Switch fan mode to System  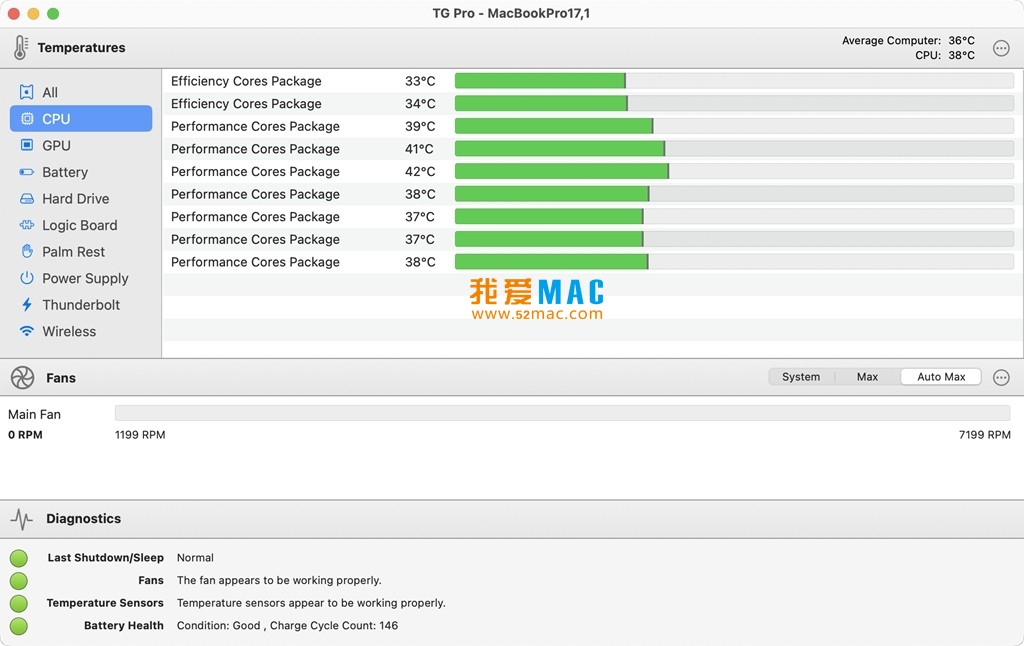[801, 377]
